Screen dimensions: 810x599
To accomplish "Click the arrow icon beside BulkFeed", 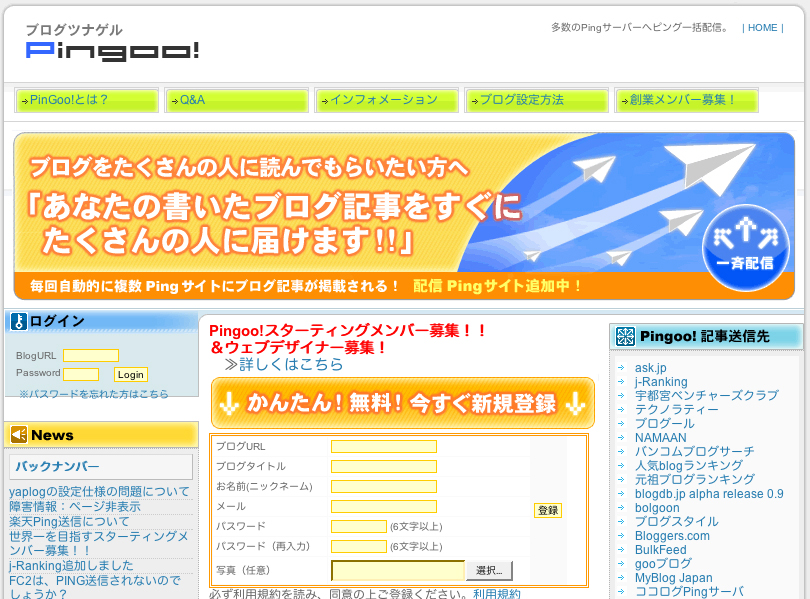I will tap(621, 549).
